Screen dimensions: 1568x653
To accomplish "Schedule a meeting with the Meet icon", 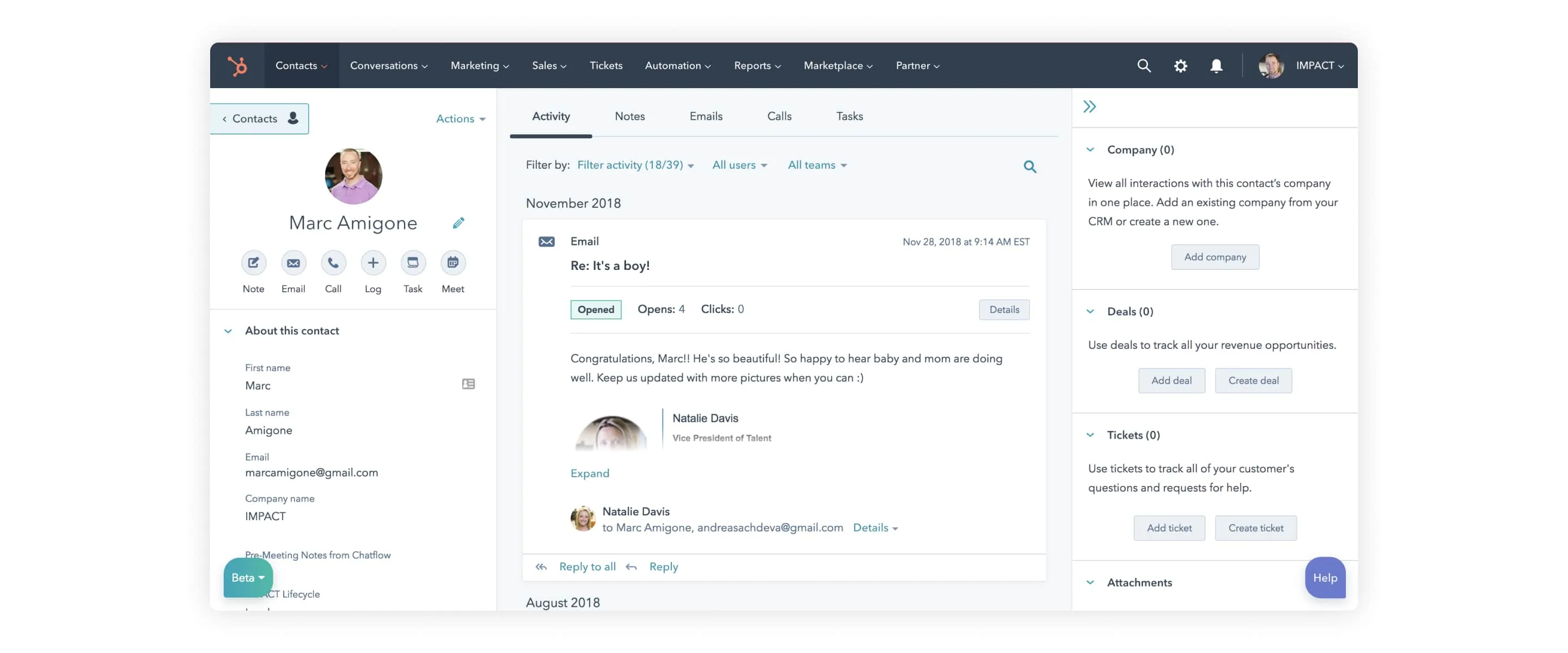I will pos(453,263).
